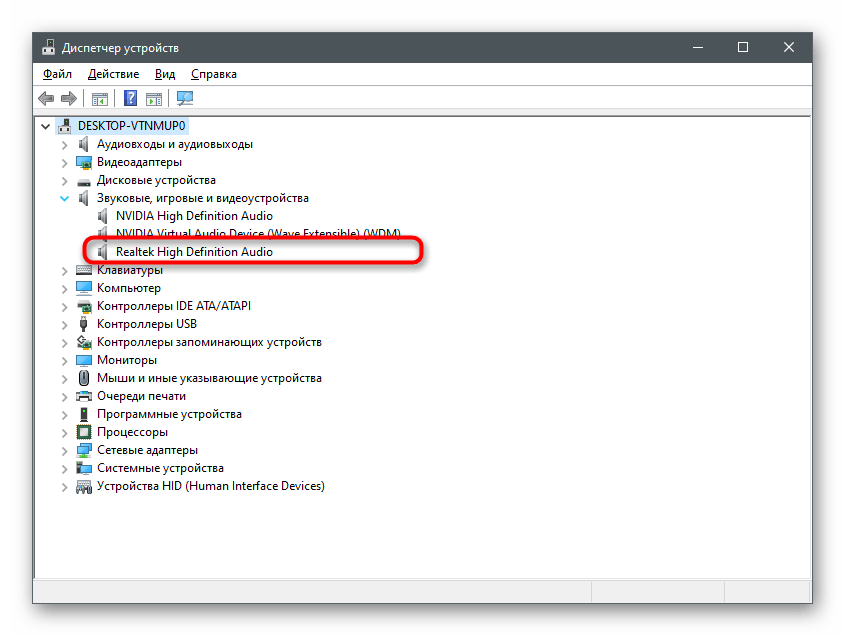The image size is (845, 636).
Task: Click the Device Manager title bar icon
Action: tap(49, 47)
